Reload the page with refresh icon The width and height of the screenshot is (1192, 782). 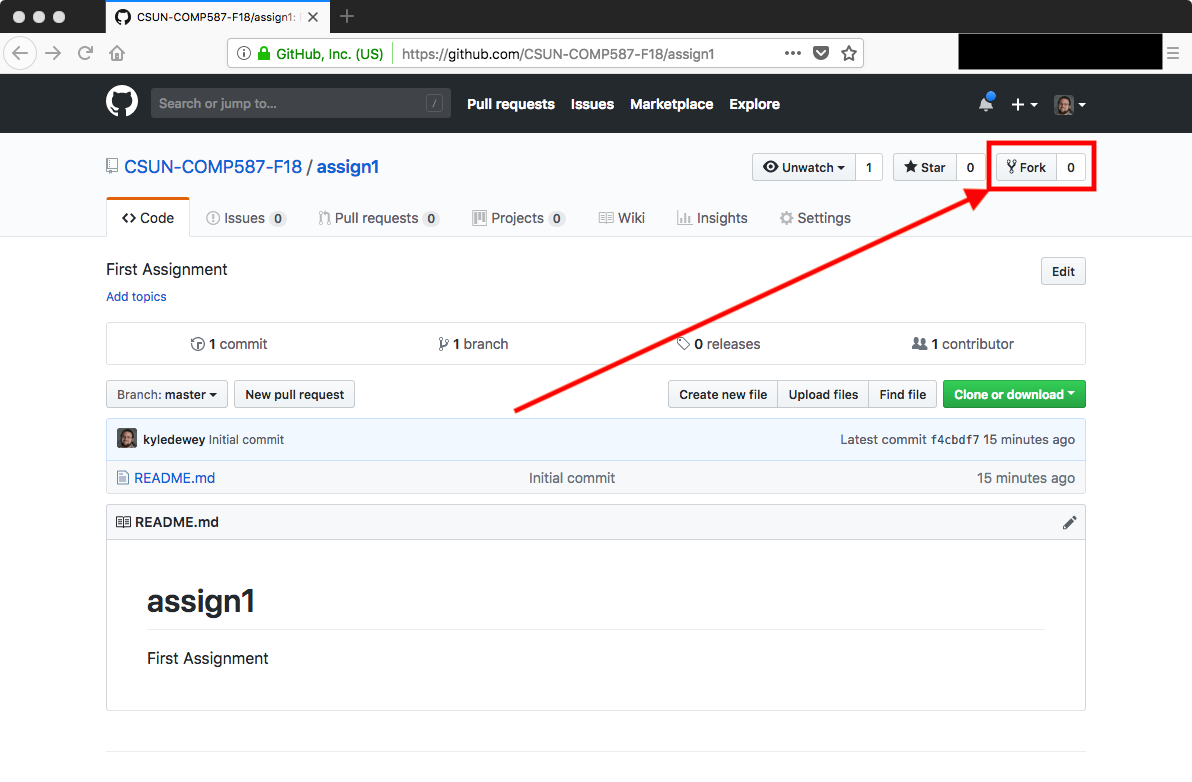pyautogui.click(x=85, y=53)
